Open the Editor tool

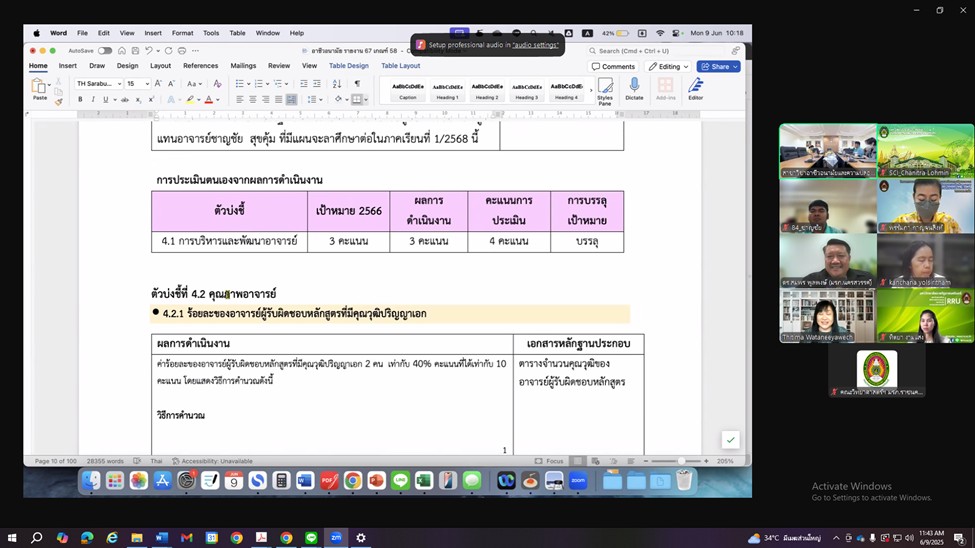[x=695, y=90]
